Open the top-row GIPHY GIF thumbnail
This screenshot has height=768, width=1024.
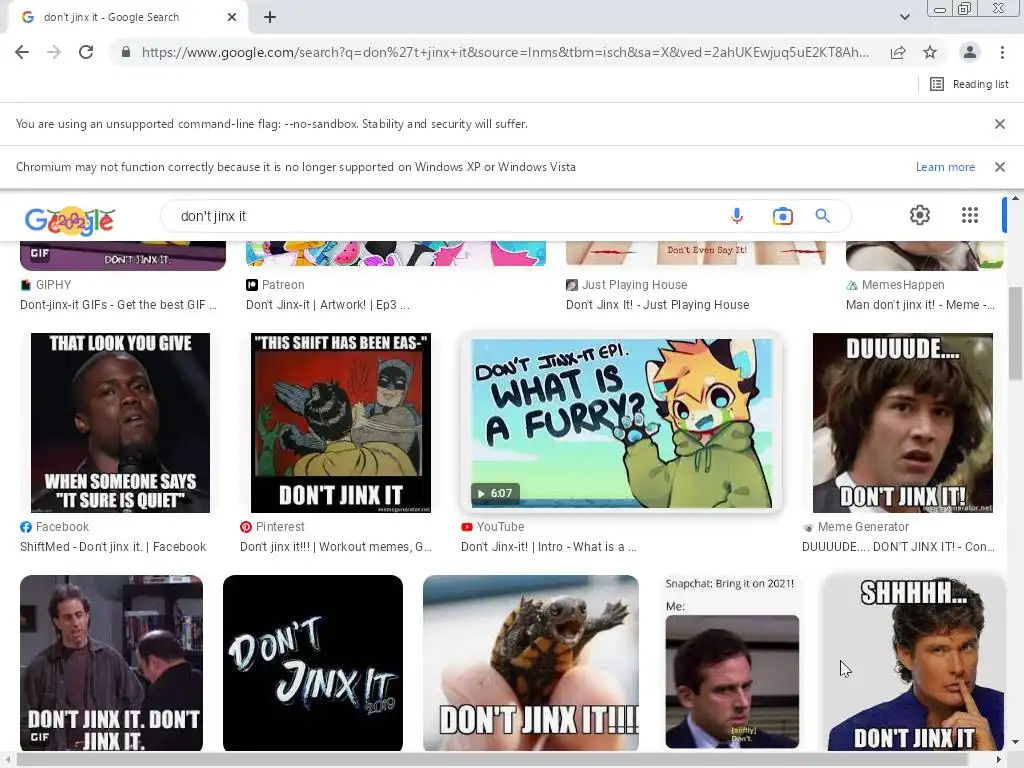[123, 256]
